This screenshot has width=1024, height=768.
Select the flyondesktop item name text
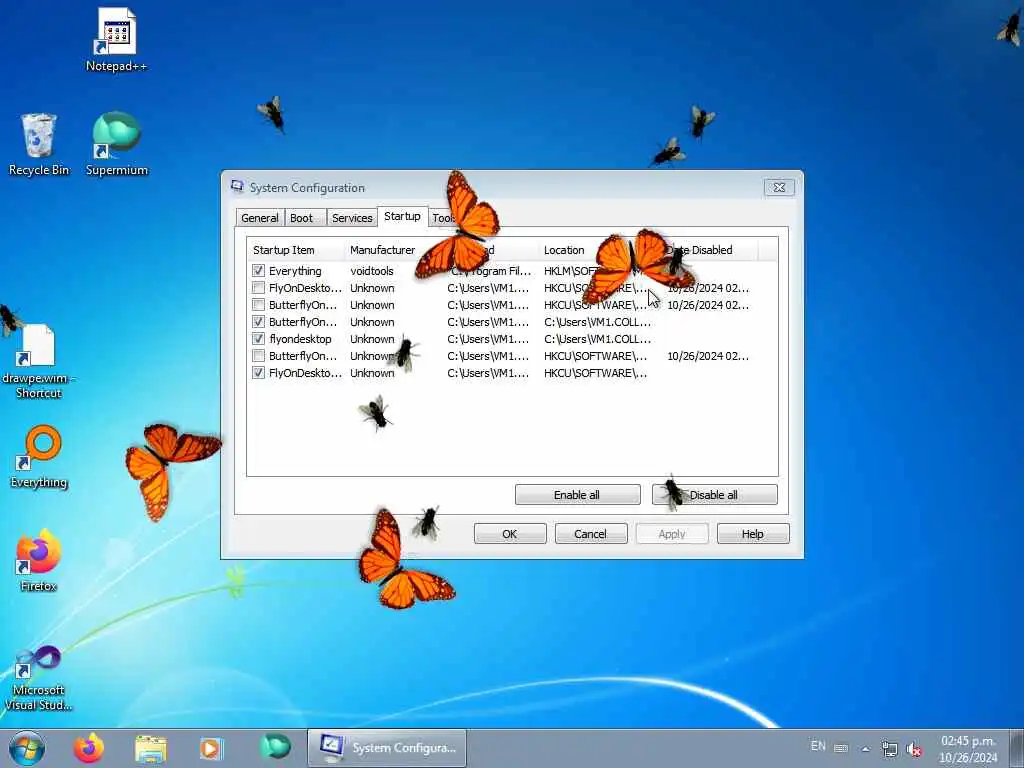[x=300, y=339]
